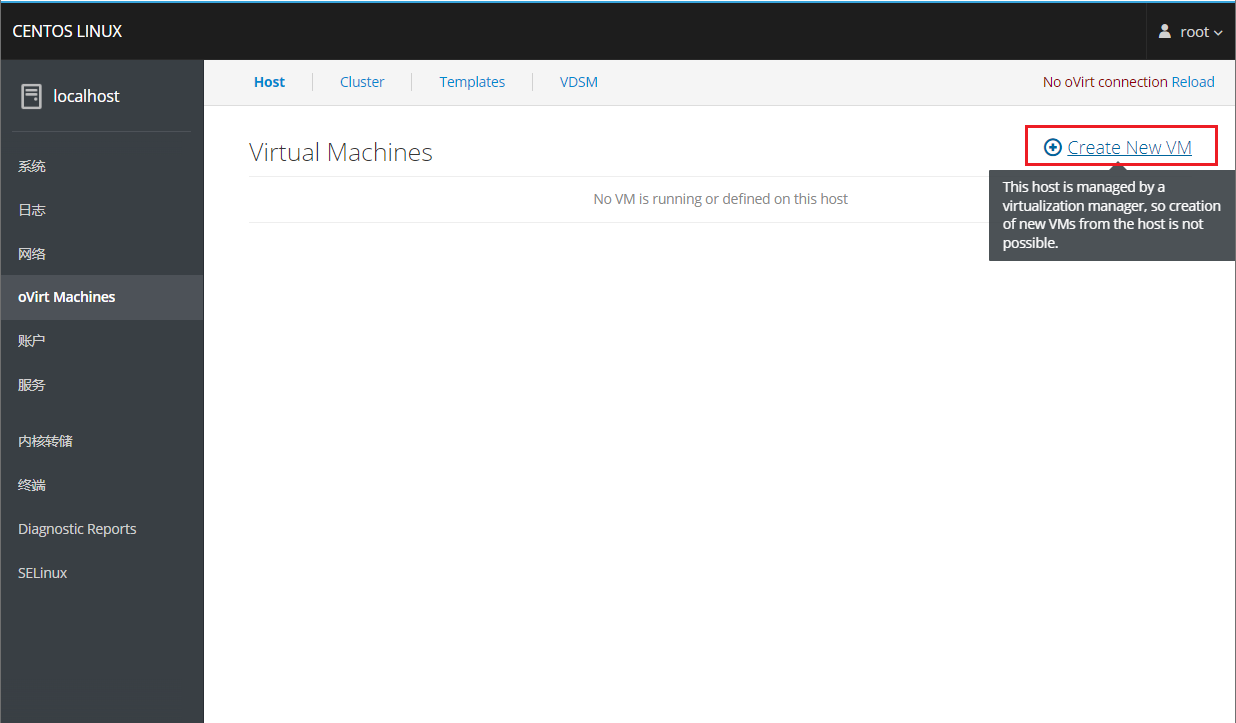Image resolution: width=1236 pixels, height=723 pixels.
Task: Click the Reload link
Action: (1193, 82)
